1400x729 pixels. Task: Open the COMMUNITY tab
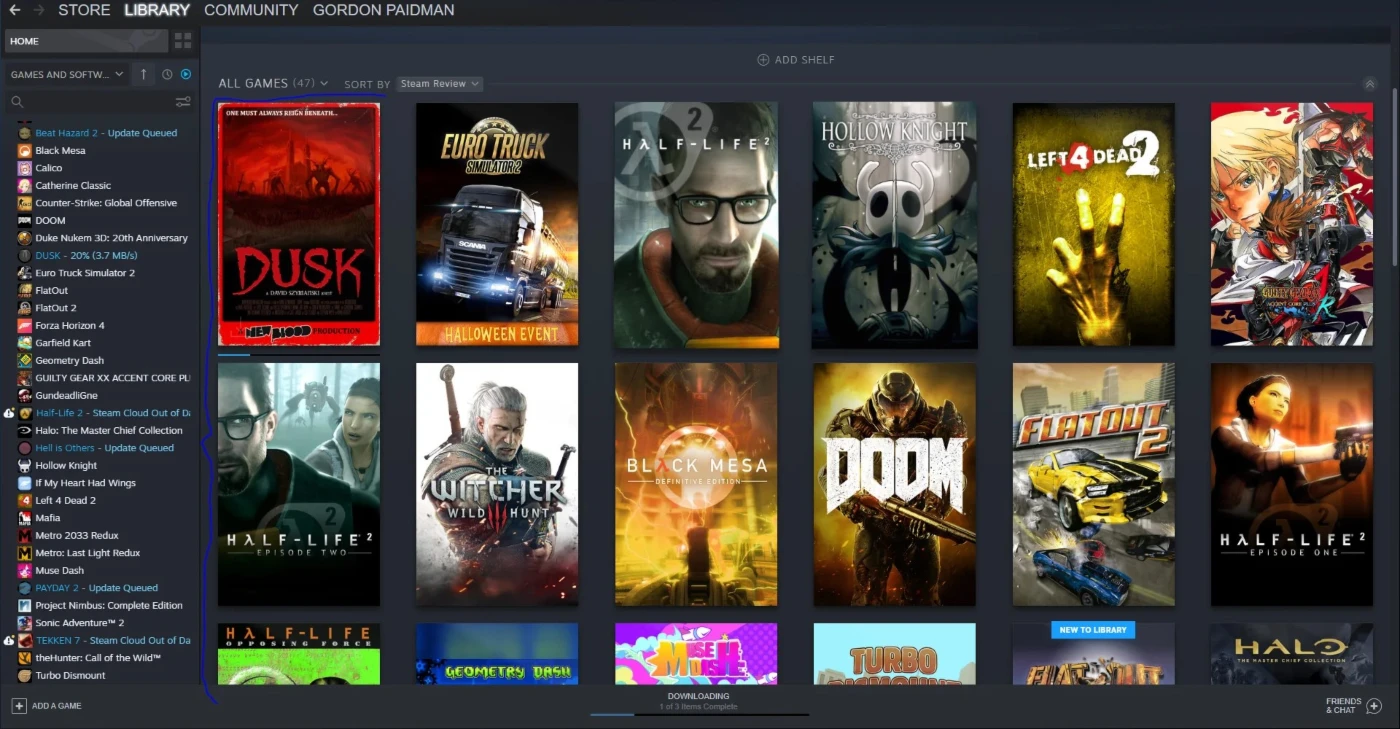[251, 10]
